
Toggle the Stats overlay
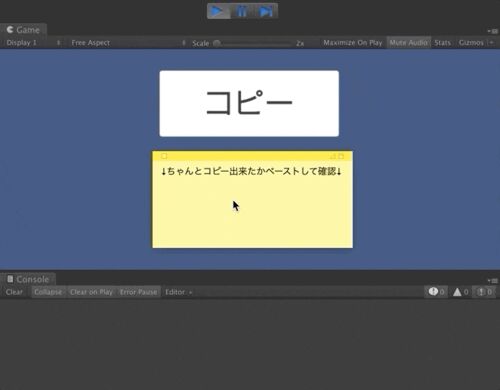[x=442, y=43]
